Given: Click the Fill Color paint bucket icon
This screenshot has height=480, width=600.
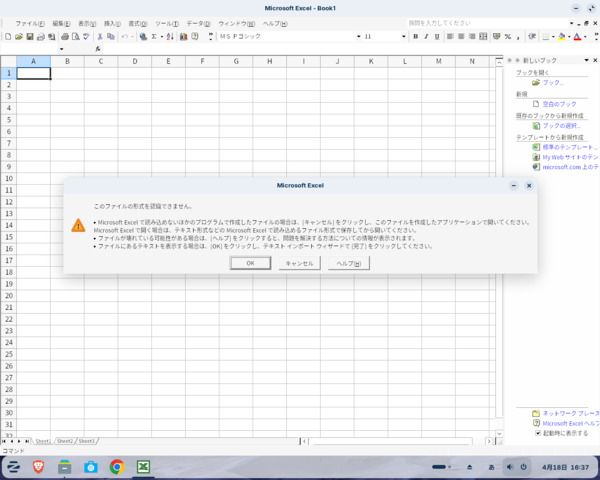Looking at the screenshot, I should (x=561, y=36).
